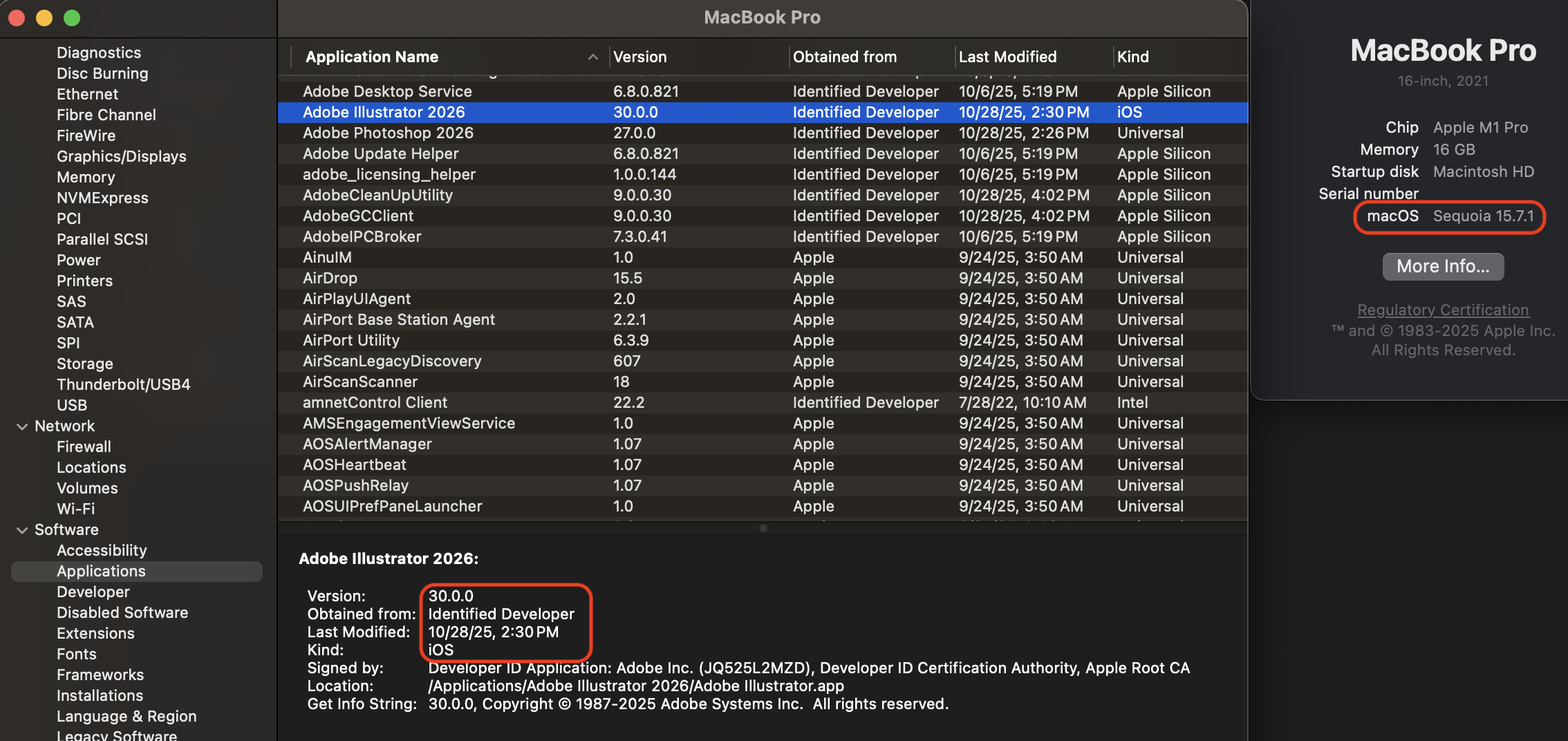Collapse the Network section in sidebar
Image resolution: width=1568 pixels, height=741 pixels.
(x=22, y=426)
